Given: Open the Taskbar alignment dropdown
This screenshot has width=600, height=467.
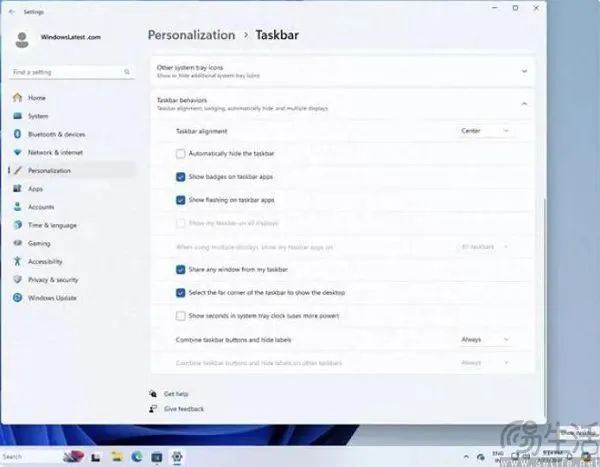Looking at the screenshot, I should pos(485,131).
